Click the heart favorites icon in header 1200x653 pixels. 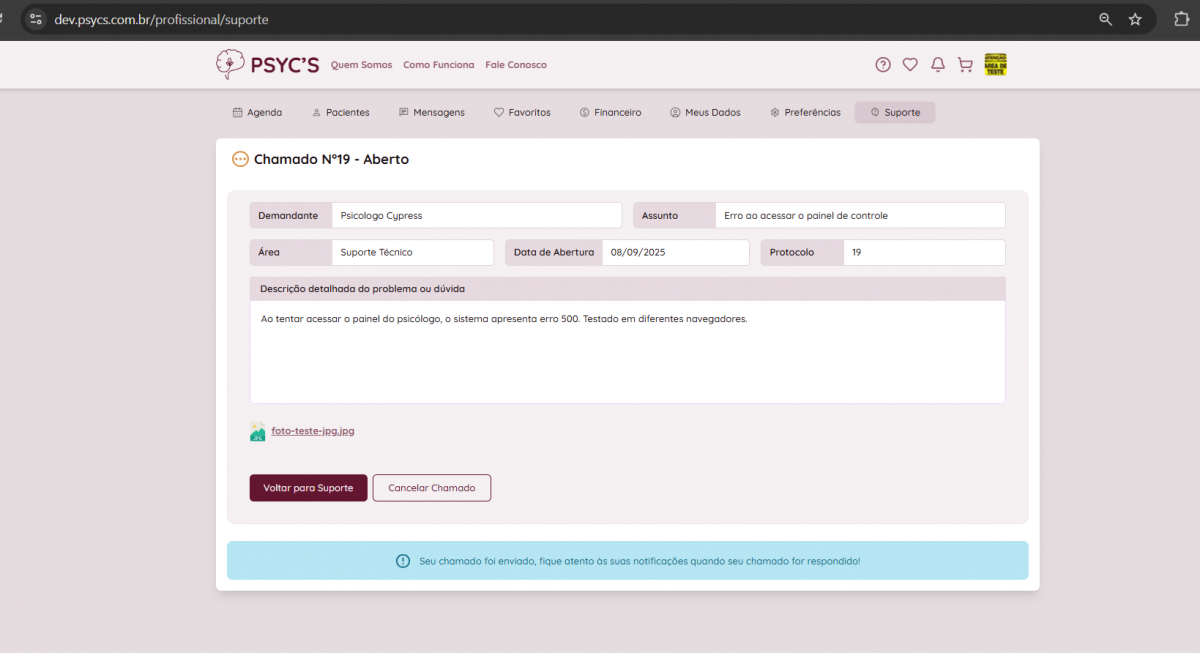pos(910,65)
